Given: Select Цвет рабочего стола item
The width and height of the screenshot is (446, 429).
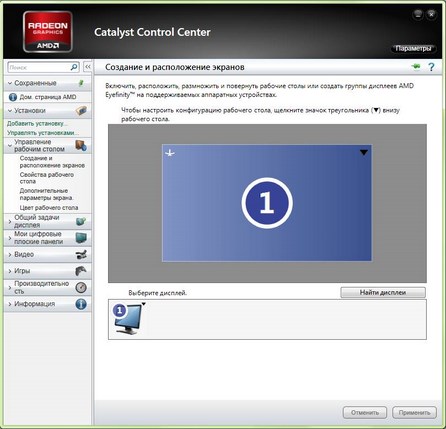Looking at the screenshot, I should [49, 208].
